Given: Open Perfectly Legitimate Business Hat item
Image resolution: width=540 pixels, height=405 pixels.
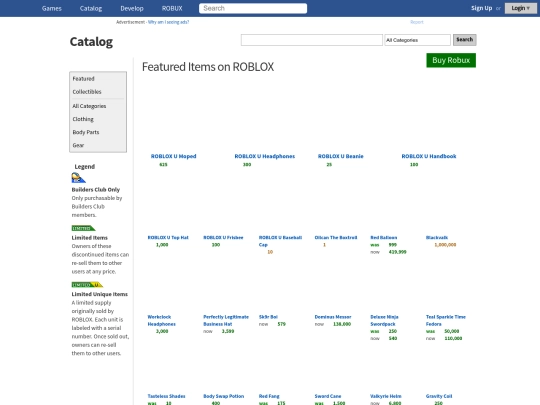Looking at the screenshot, I should (x=226, y=320).
